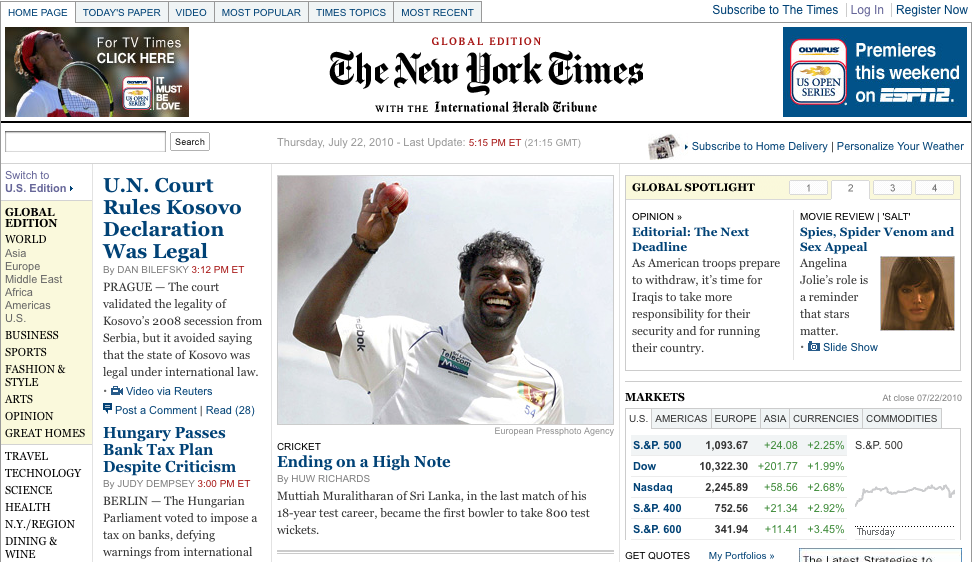The image size is (974, 562).
Task: Click the search input field
Action: coord(85,142)
